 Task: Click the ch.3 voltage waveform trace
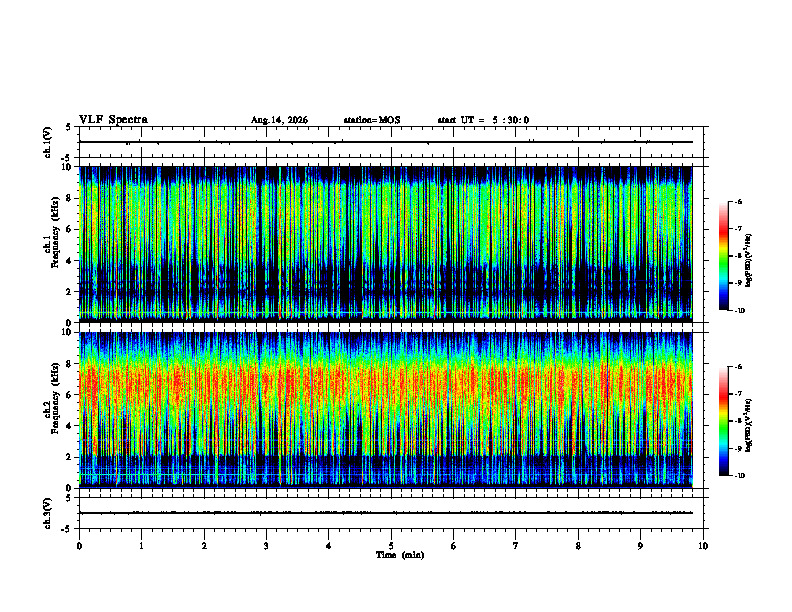386,513
